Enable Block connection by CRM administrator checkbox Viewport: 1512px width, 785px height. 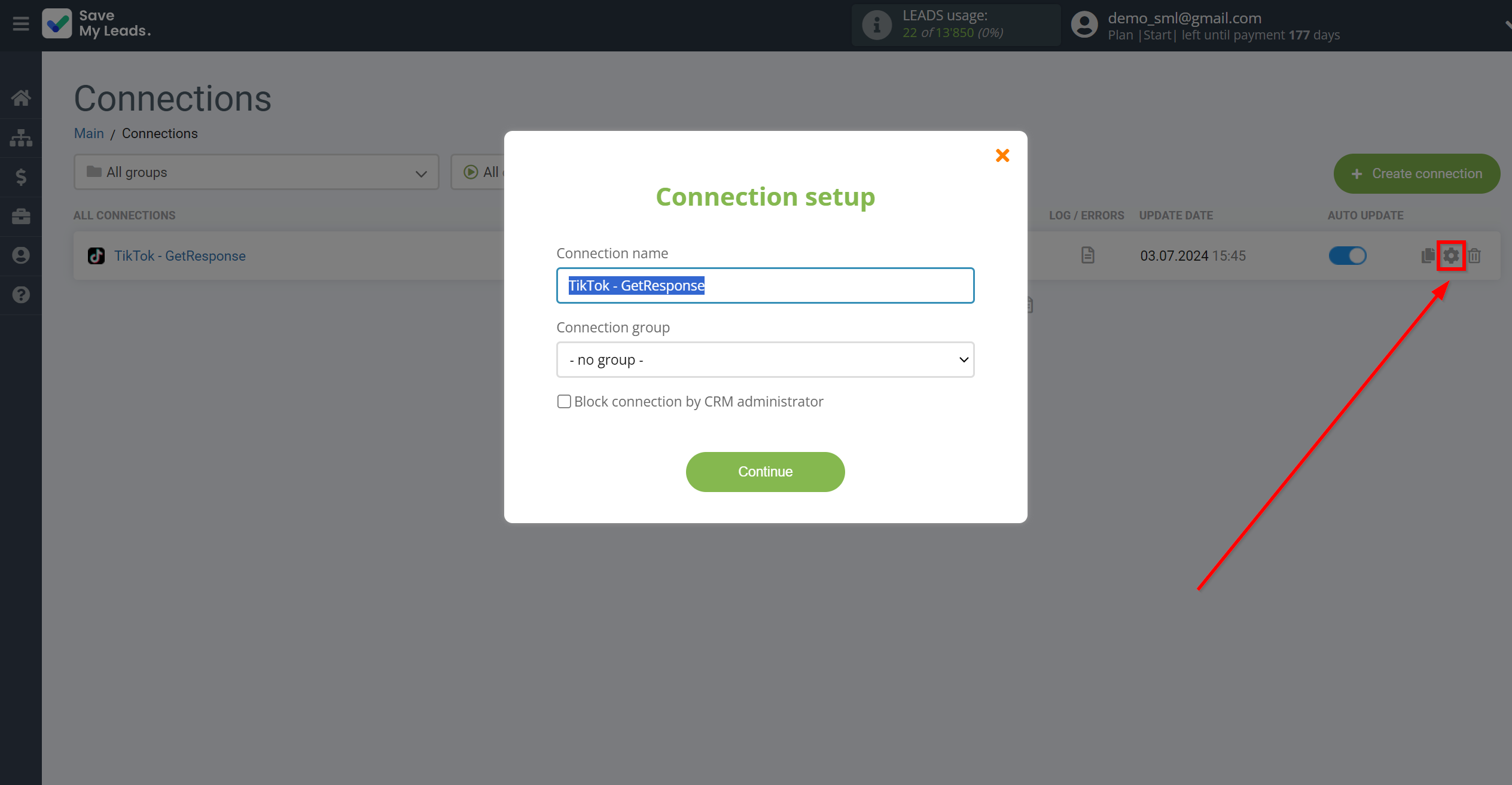pos(563,401)
